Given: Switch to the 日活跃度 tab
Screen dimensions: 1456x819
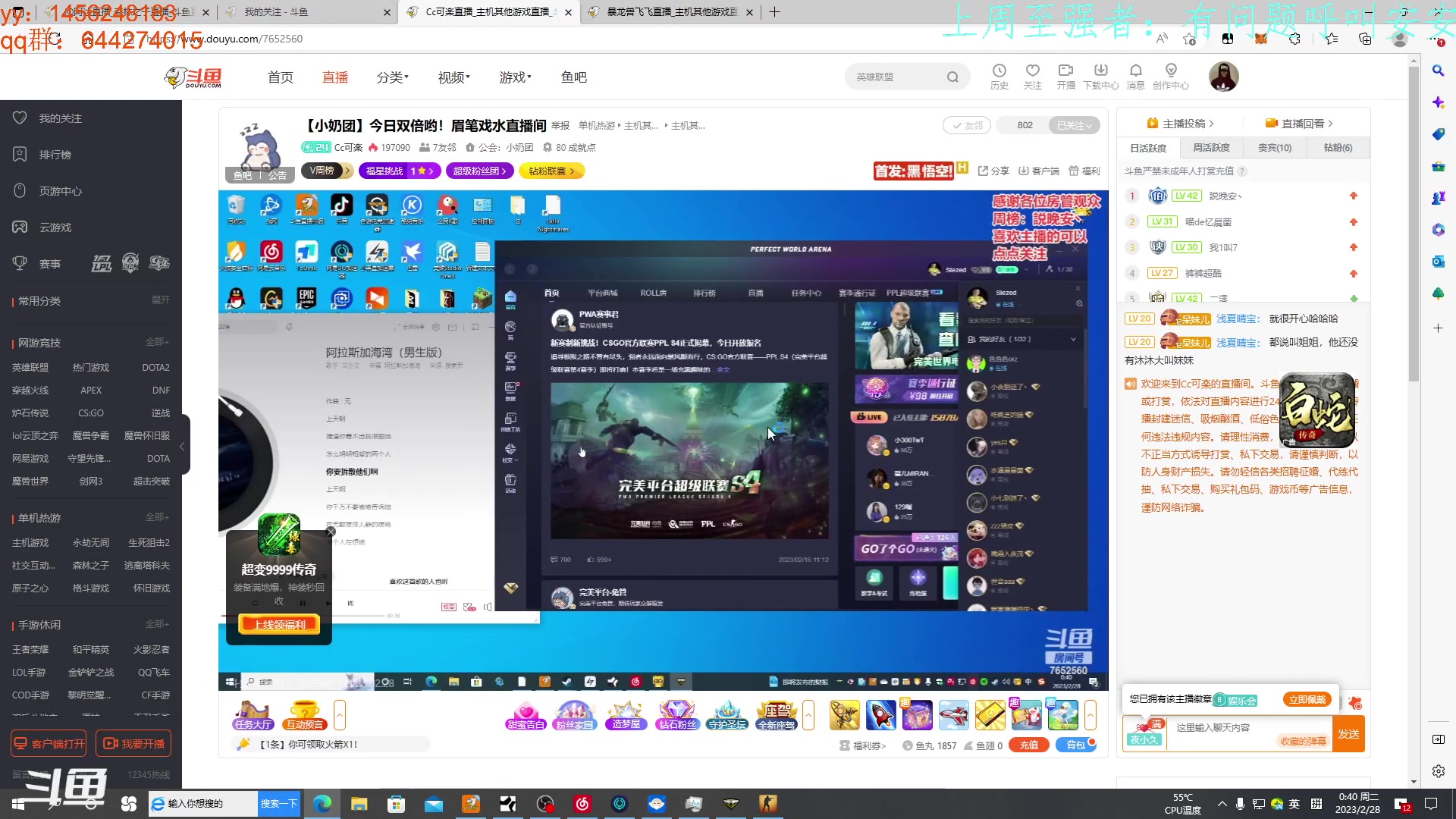Looking at the screenshot, I should (x=1148, y=148).
